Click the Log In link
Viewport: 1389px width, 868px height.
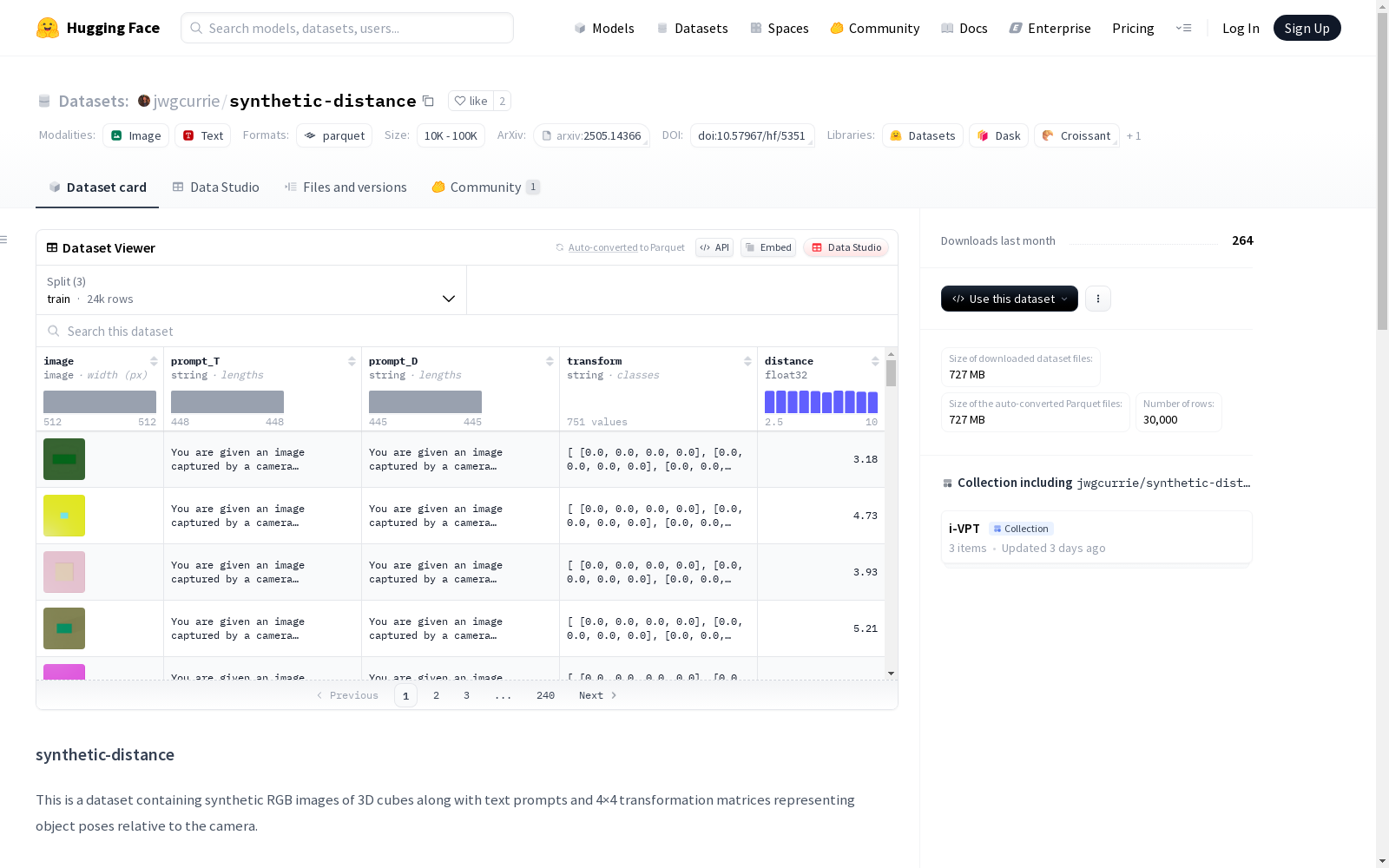pos(1241,28)
